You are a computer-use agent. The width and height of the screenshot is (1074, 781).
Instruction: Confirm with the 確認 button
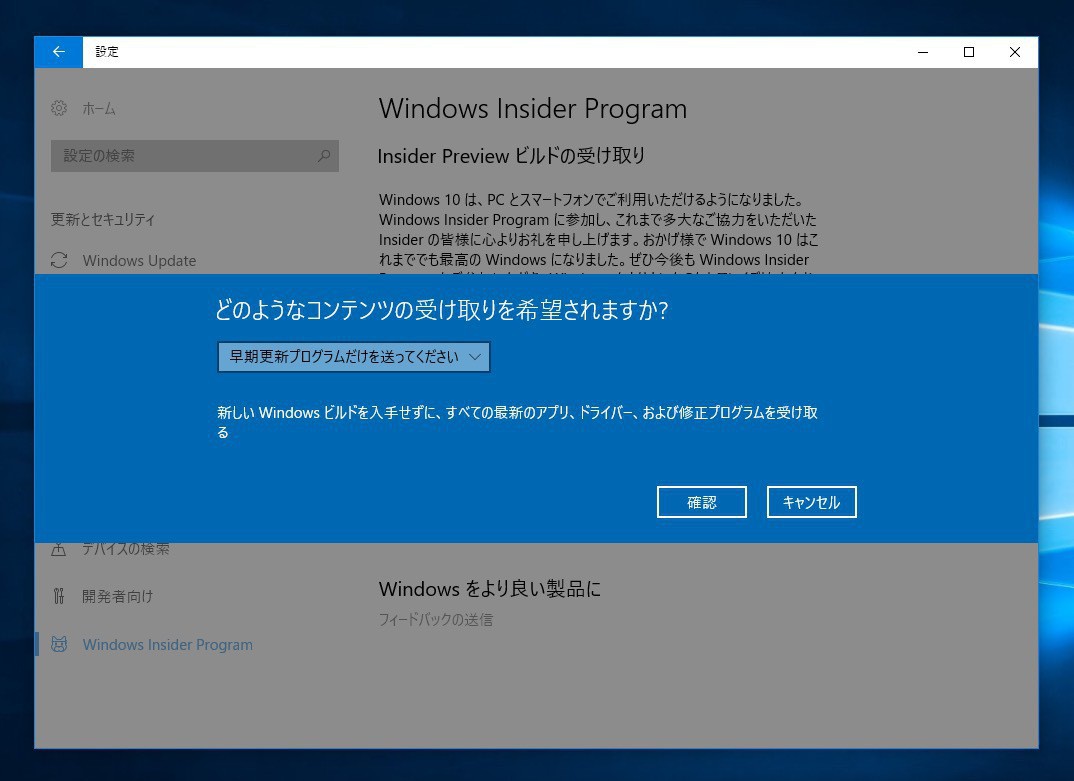(x=701, y=502)
